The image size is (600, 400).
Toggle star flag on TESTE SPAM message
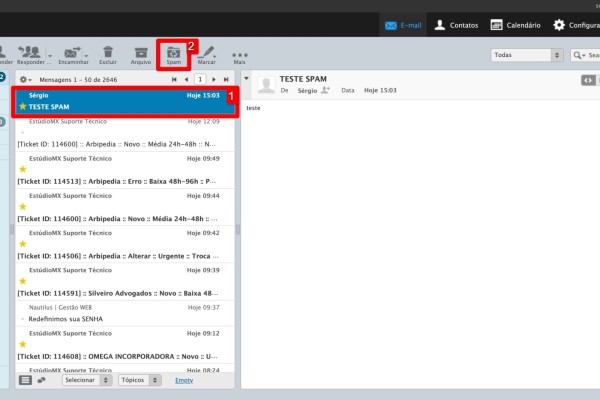[23, 106]
